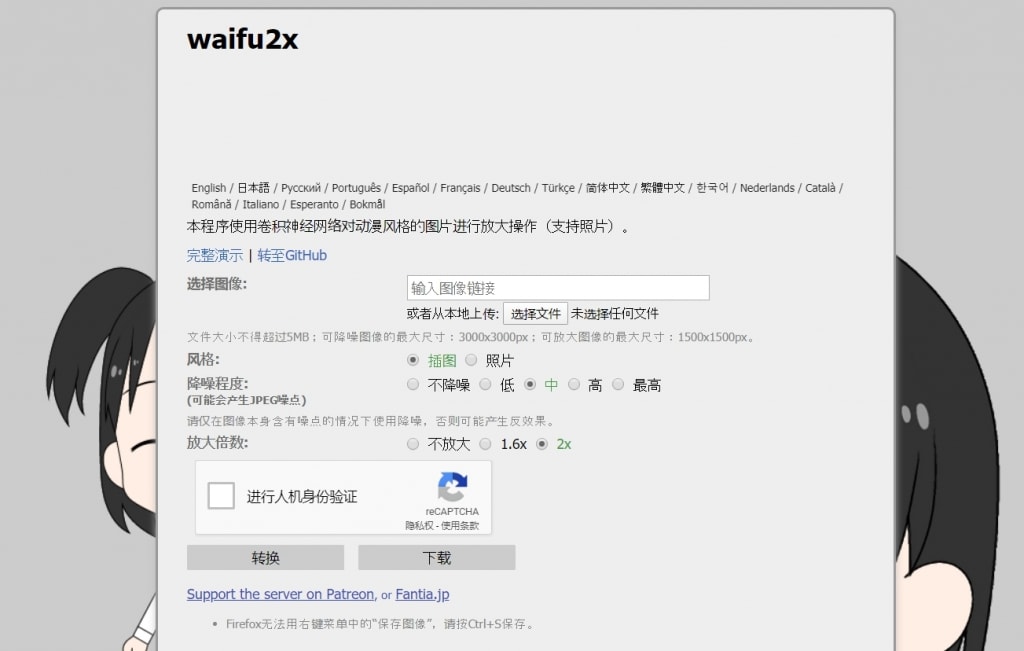
Task: Select the 照片 style radio button
Action: pos(471,360)
